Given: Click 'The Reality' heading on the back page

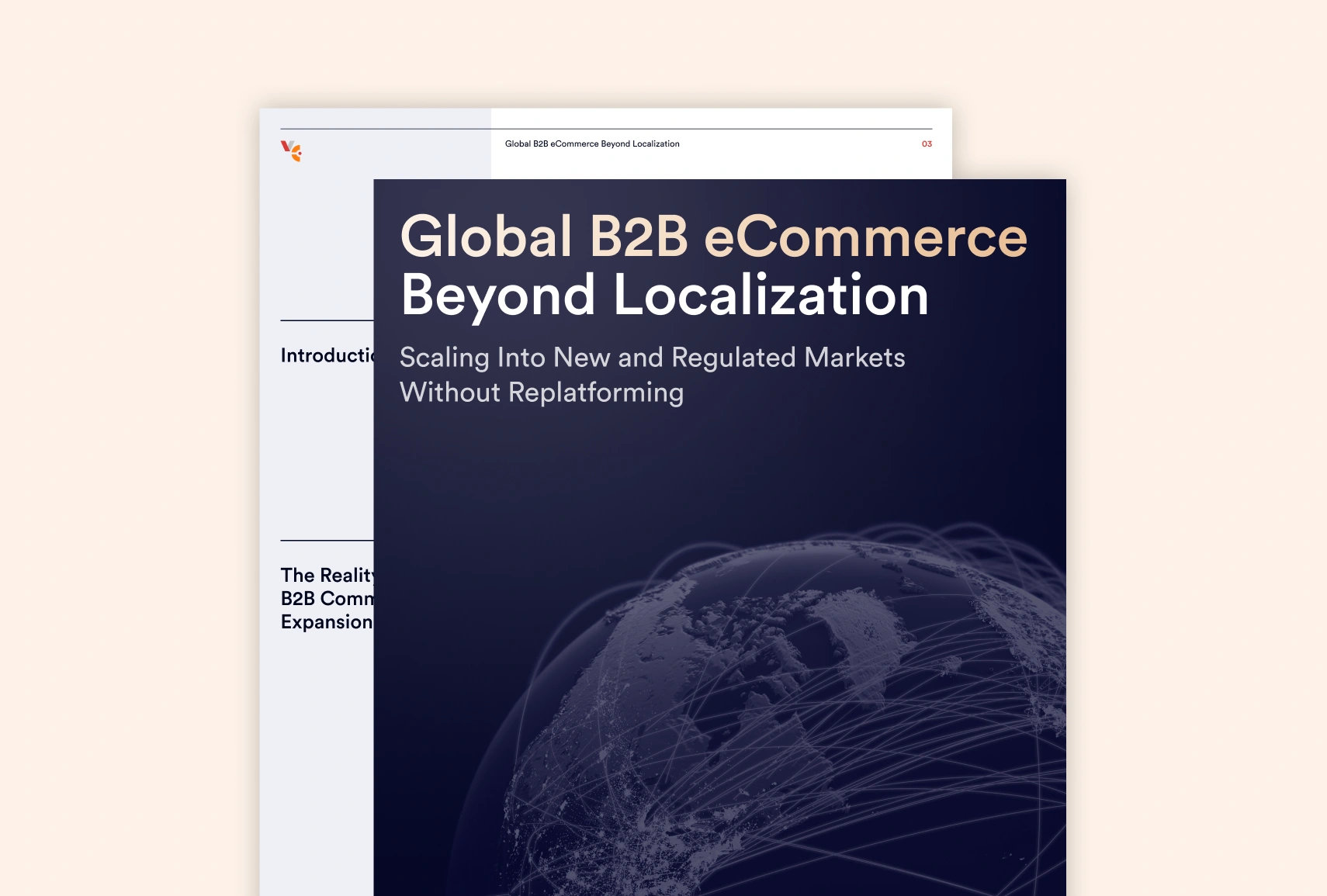Looking at the screenshot, I should (x=327, y=575).
